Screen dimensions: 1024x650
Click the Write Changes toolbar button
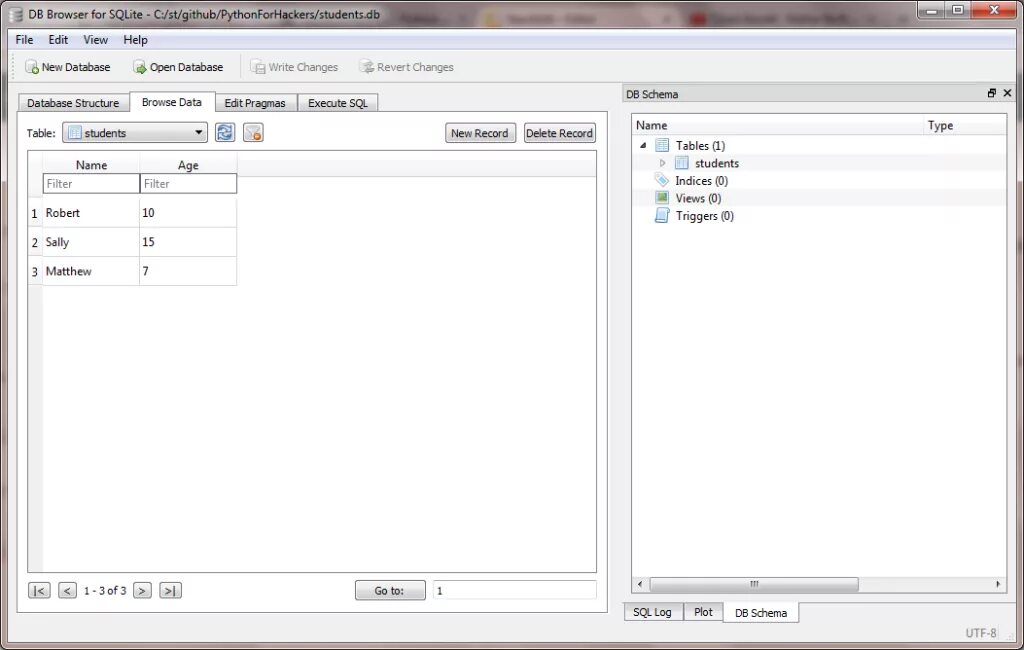click(x=295, y=67)
